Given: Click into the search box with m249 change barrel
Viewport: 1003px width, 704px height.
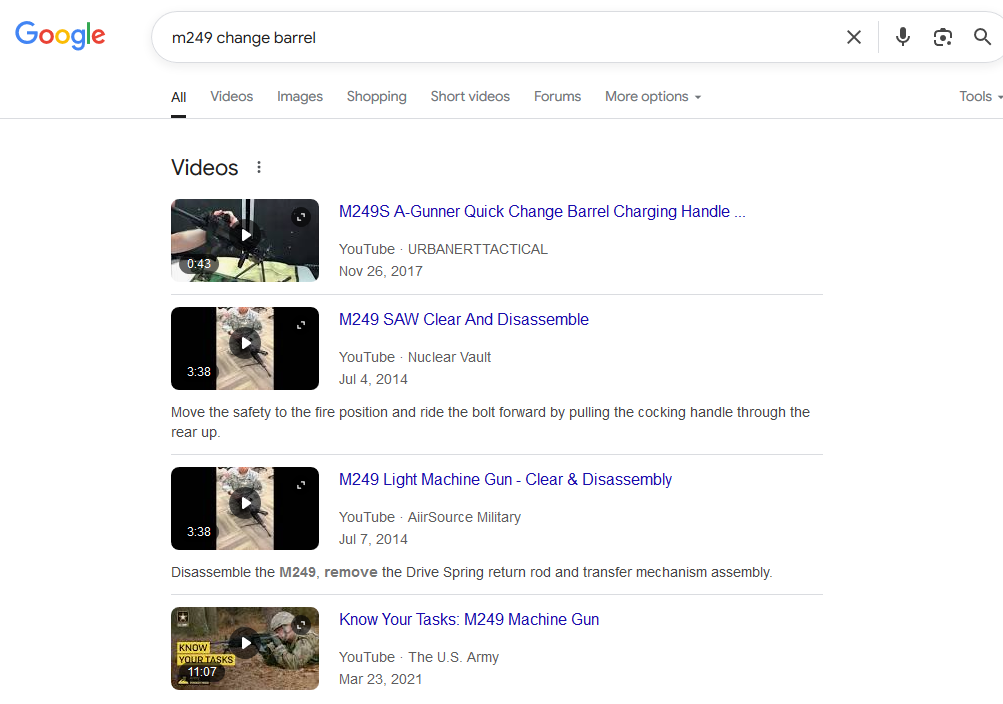Looking at the screenshot, I should coord(499,37).
